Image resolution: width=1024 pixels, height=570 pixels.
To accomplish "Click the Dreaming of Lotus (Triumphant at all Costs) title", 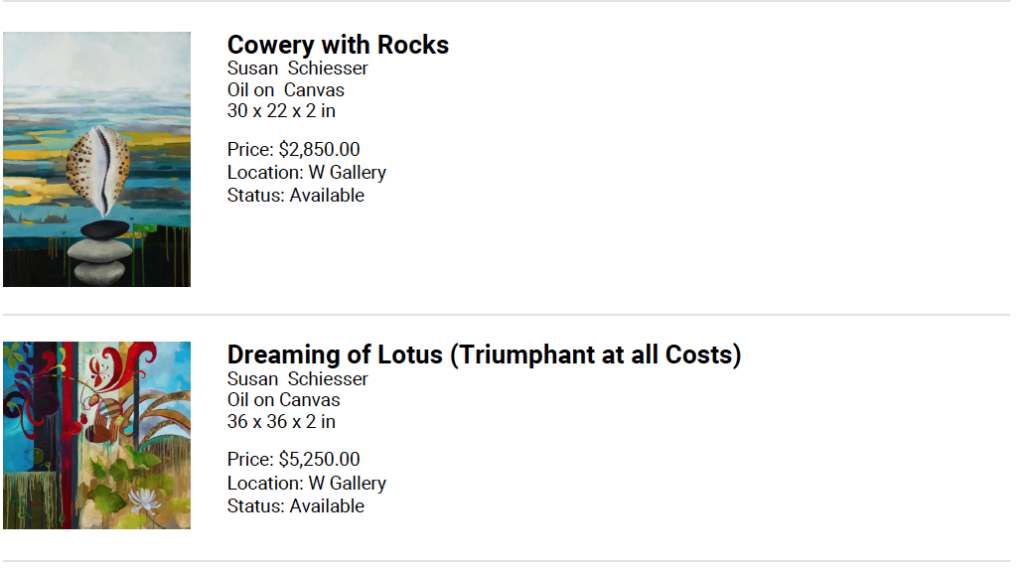I will tap(484, 355).
